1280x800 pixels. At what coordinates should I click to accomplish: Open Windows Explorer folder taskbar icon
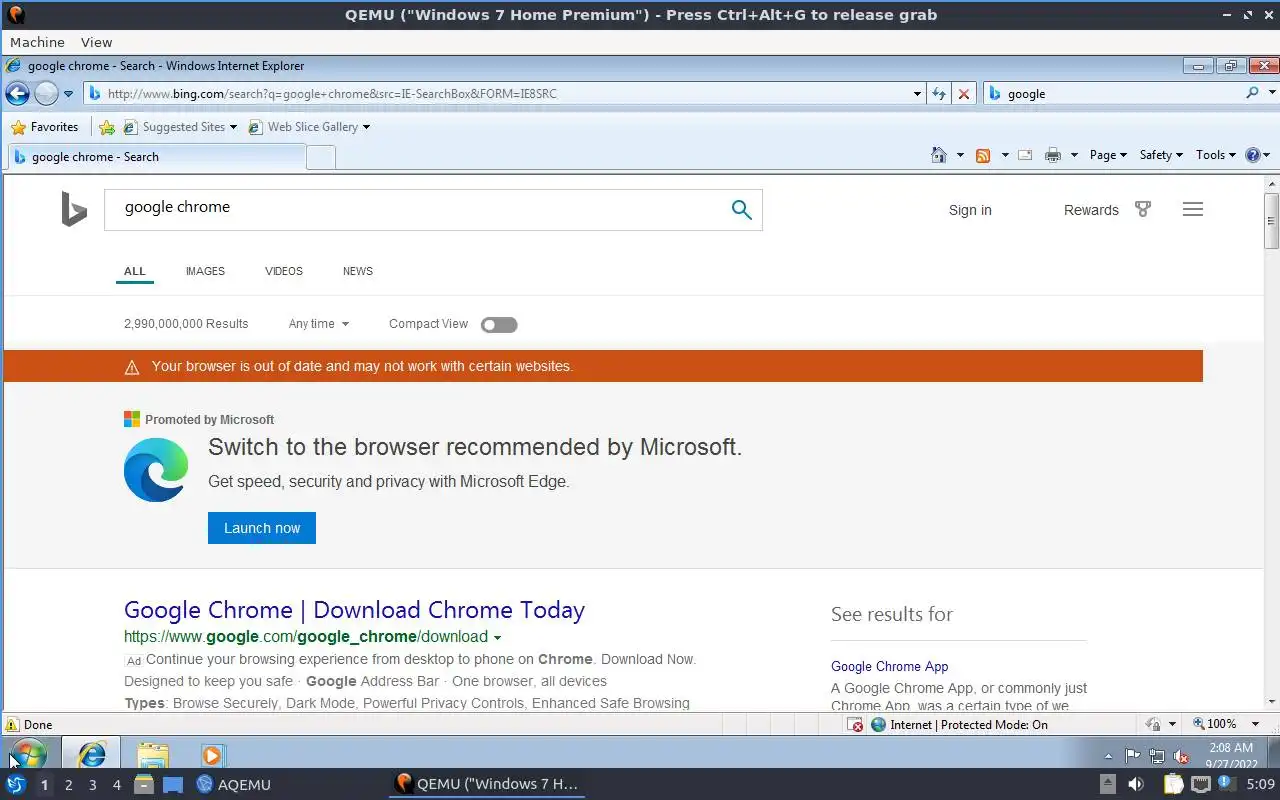click(153, 753)
